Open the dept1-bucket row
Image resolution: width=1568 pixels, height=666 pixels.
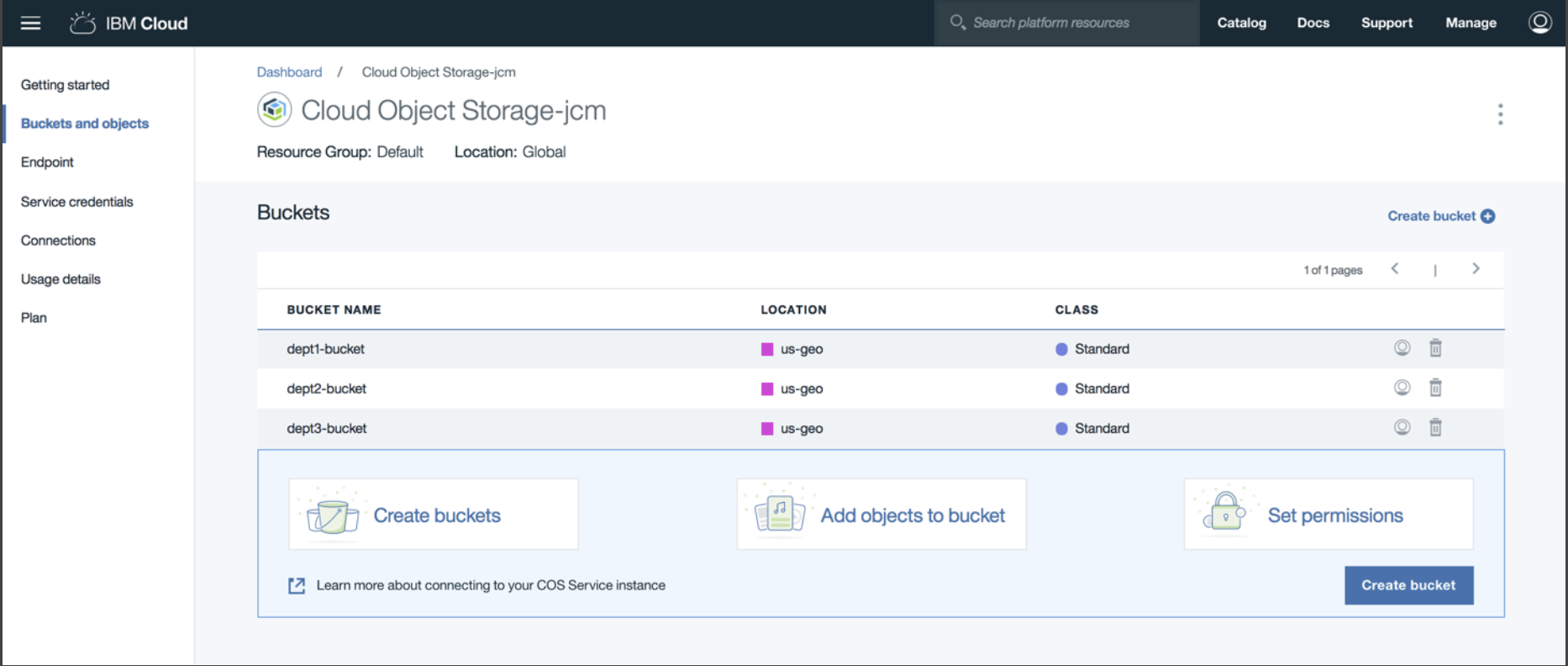click(x=881, y=349)
